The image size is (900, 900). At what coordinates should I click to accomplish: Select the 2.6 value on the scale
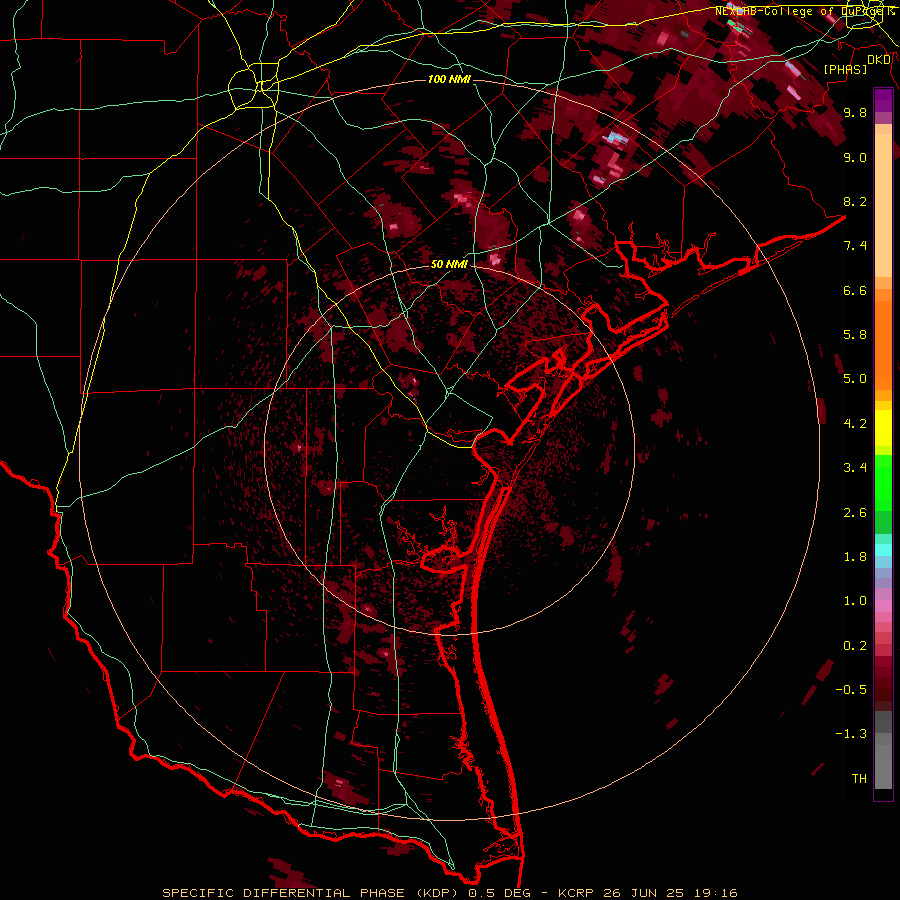855,513
